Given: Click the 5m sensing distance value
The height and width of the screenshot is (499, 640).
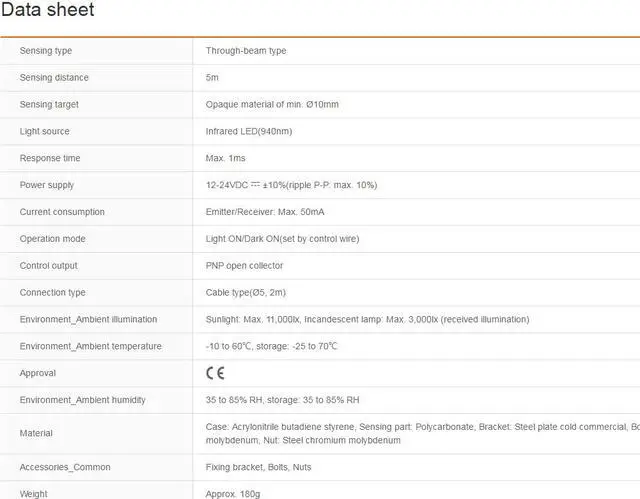Looking at the screenshot, I should coord(212,78).
